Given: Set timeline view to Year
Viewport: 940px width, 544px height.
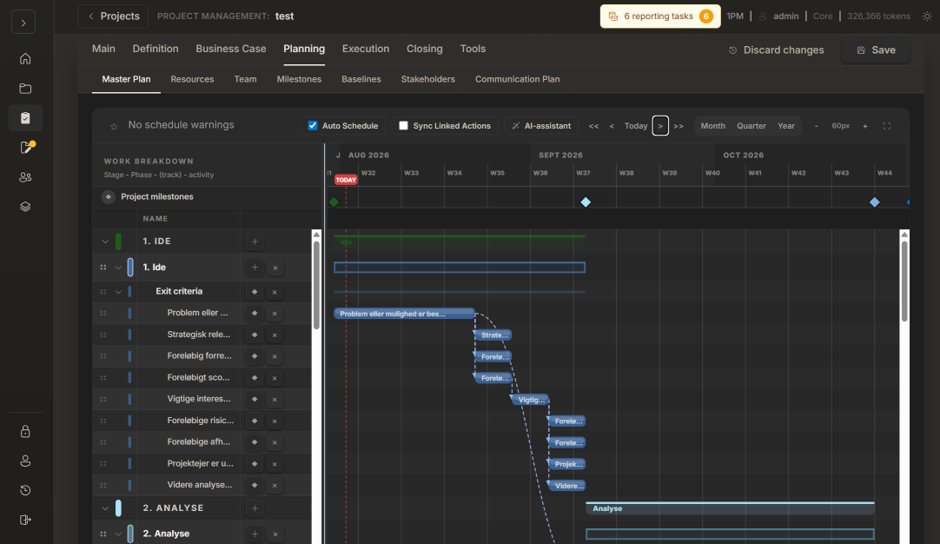Looking at the screenshot, I should (x=786, y=126).
